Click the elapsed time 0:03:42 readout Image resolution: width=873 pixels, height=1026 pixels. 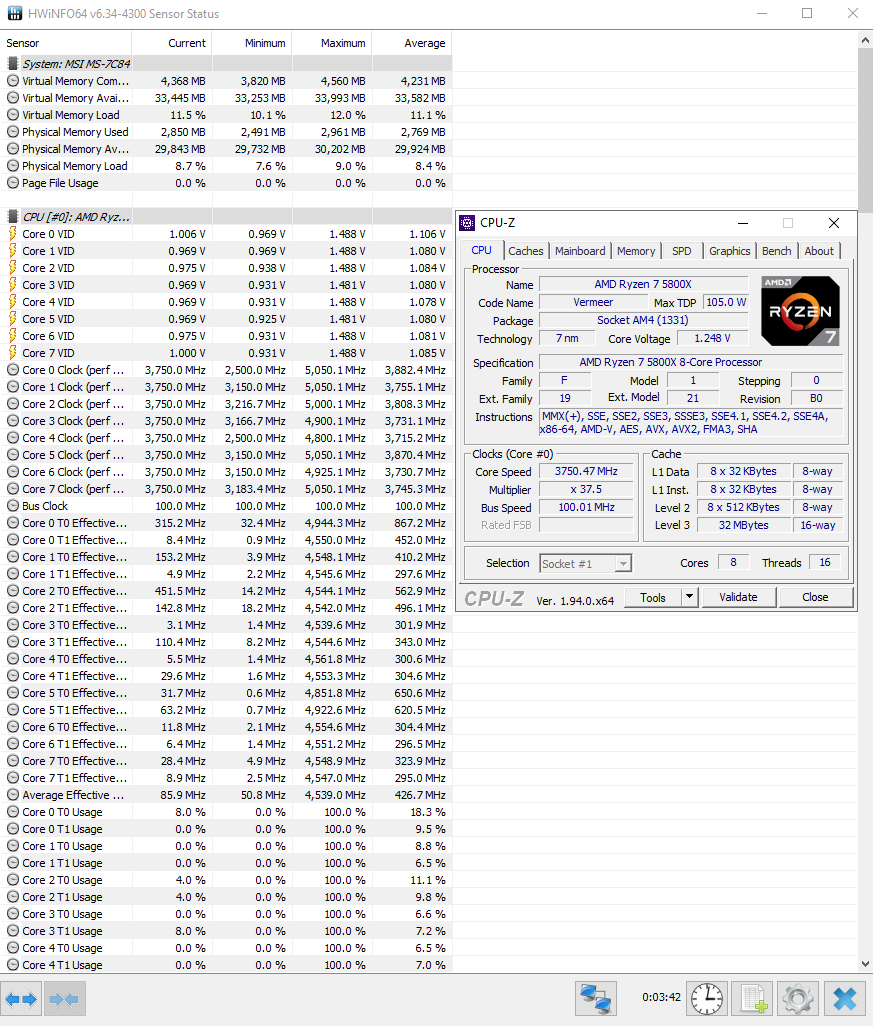[x=661, y=997]
